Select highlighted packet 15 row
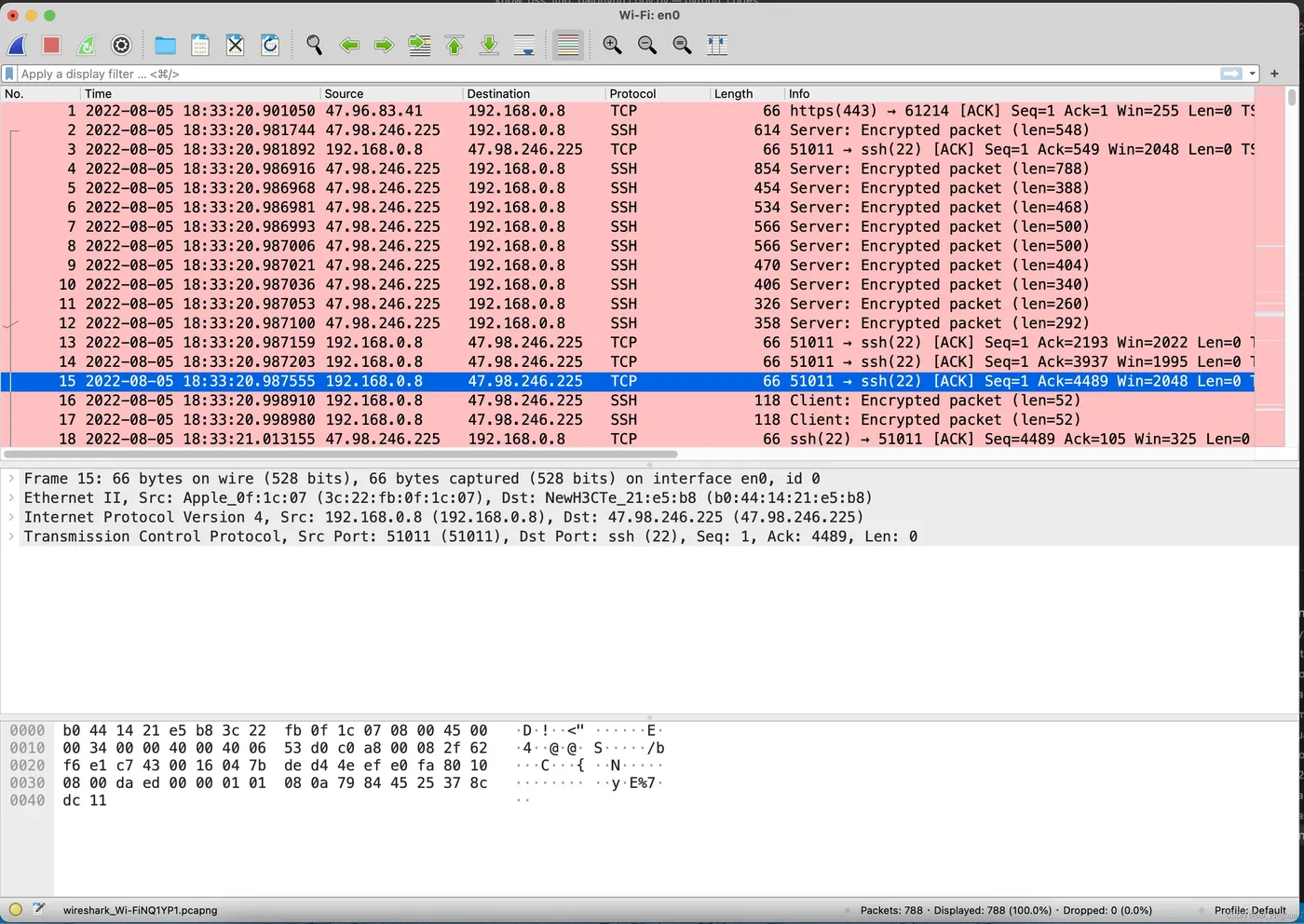 pos(628,381)
